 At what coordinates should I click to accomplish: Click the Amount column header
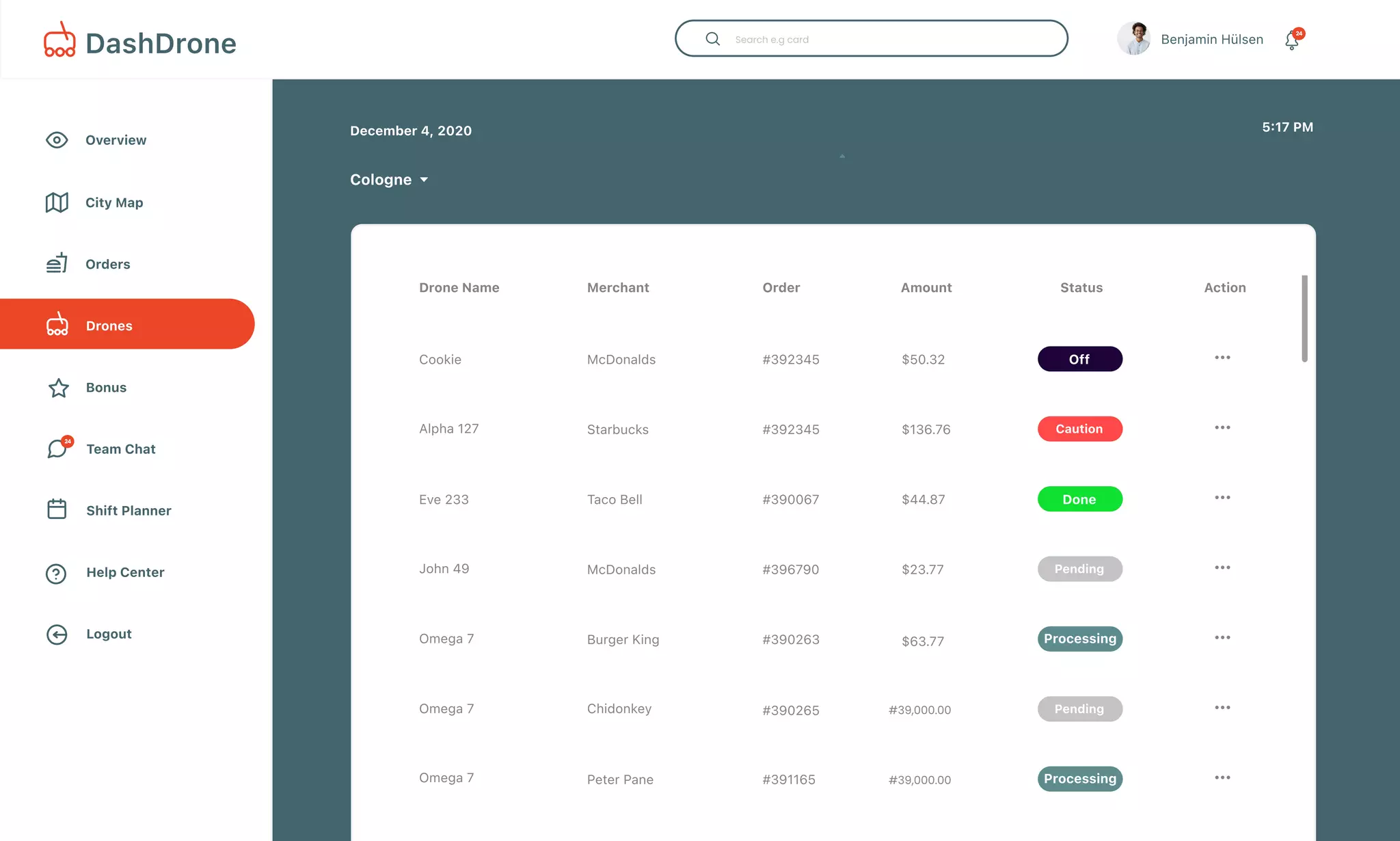tap(926, 288)
